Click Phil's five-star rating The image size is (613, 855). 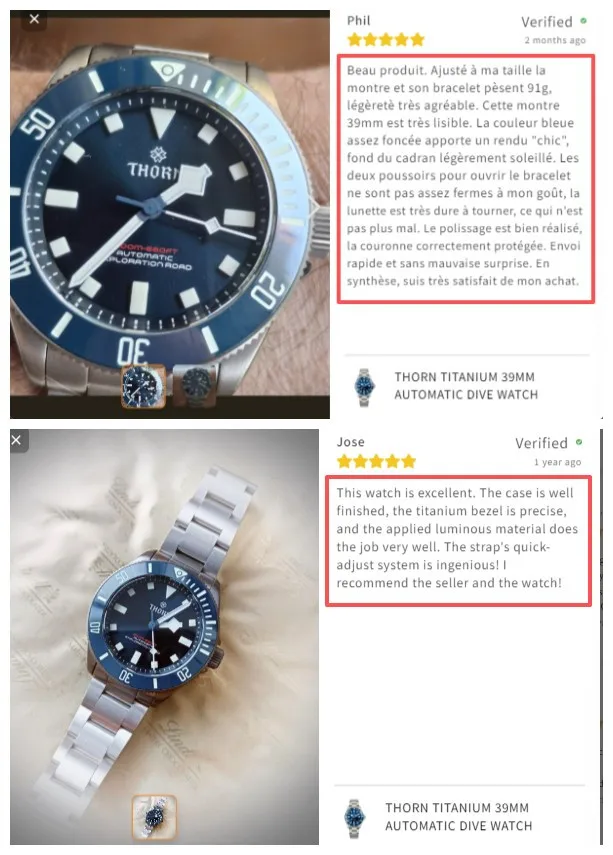386,39
